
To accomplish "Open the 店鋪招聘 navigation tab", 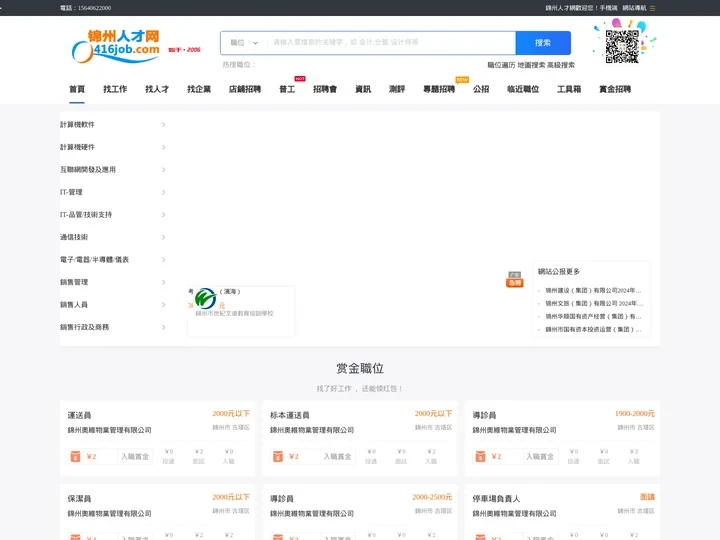I will point(245,89).
